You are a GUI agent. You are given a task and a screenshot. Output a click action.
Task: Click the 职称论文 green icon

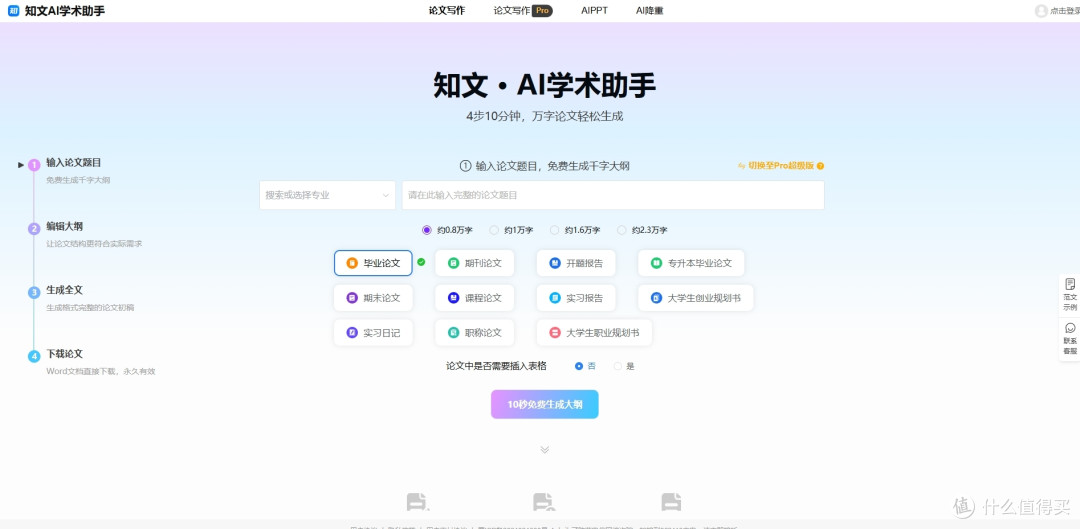[453, 333]
